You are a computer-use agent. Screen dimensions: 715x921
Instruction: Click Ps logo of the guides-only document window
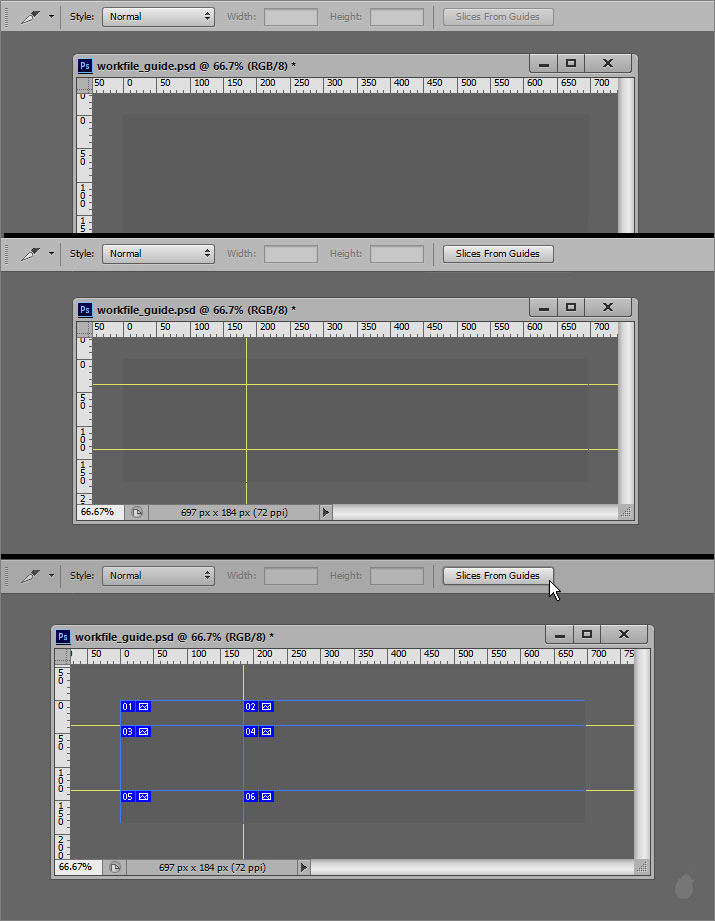tap(85, 309)
